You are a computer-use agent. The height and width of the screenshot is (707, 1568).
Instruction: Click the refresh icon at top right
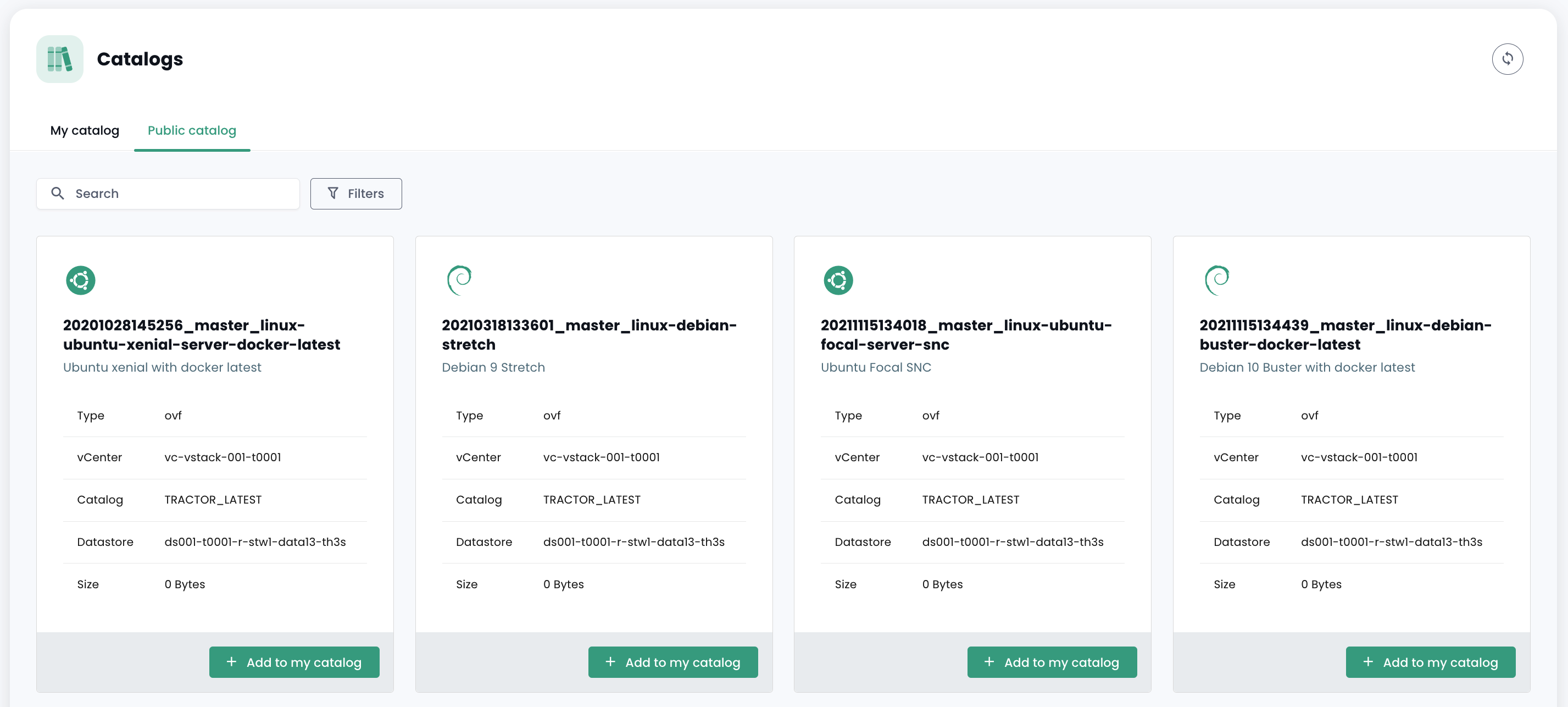pyautogui.click(x=1508, y=58)
